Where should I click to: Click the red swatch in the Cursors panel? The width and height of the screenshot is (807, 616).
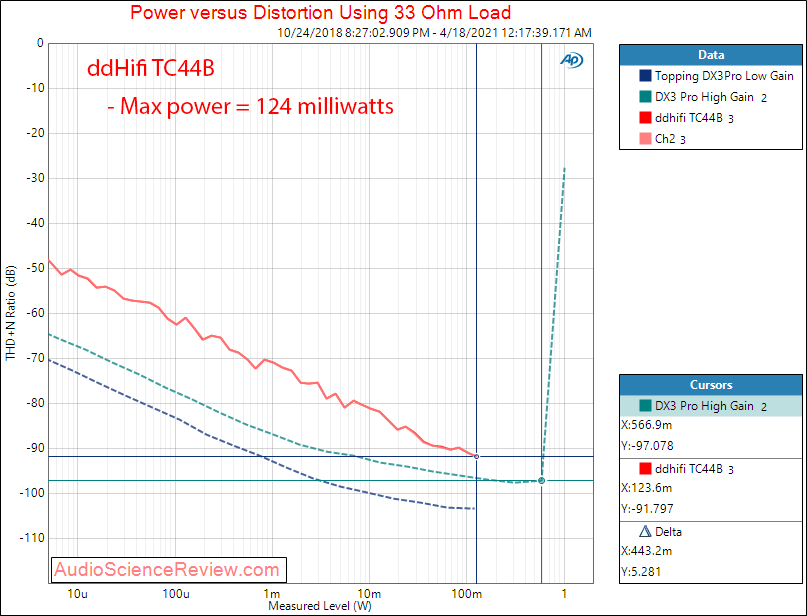(645, 468)
